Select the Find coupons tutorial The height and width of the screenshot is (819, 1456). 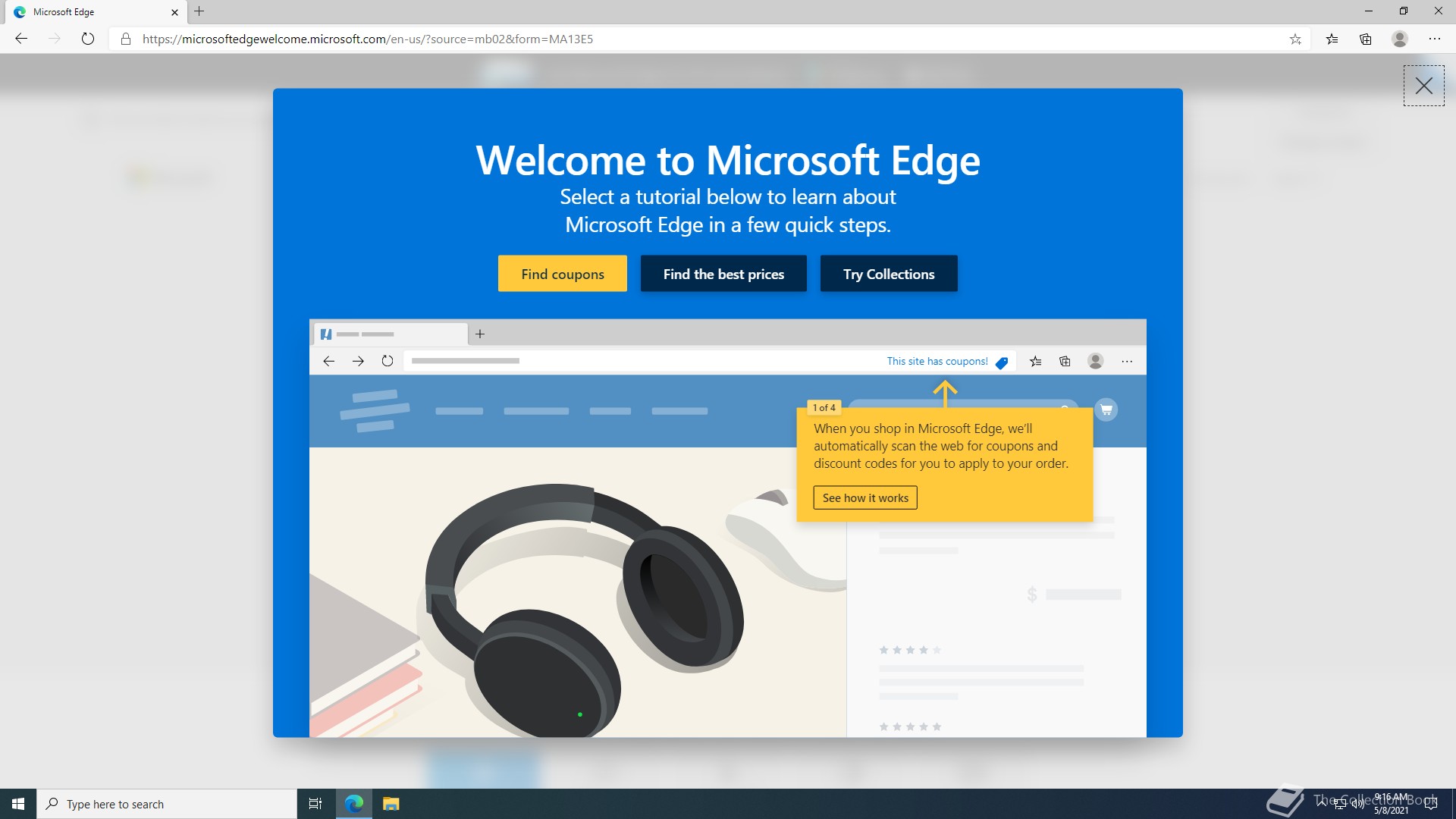pyautogui.click(x=563, y=274)
